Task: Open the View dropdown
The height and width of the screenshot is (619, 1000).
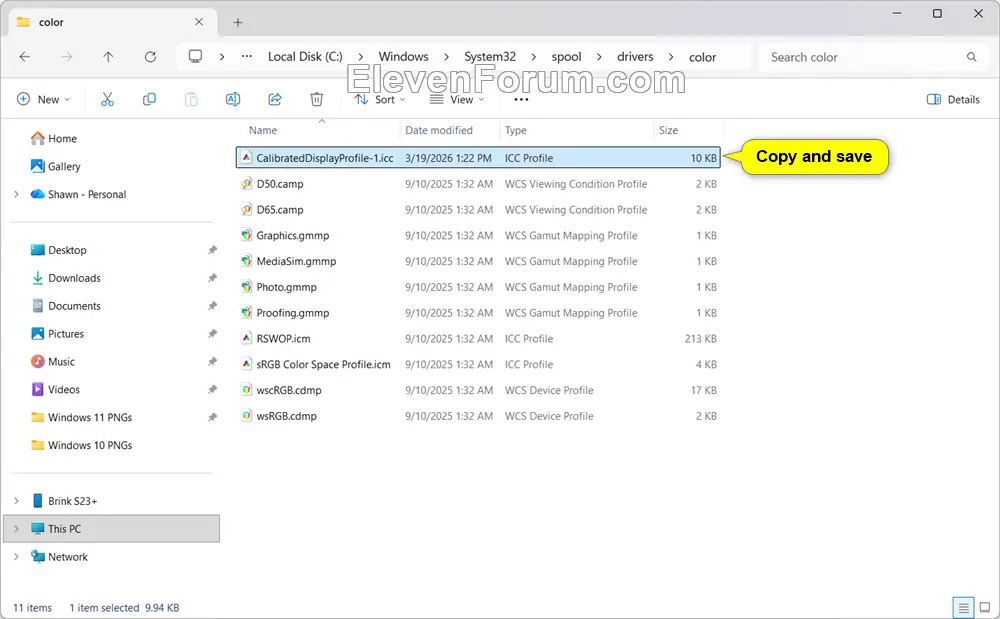Action: tap(457, 99)
